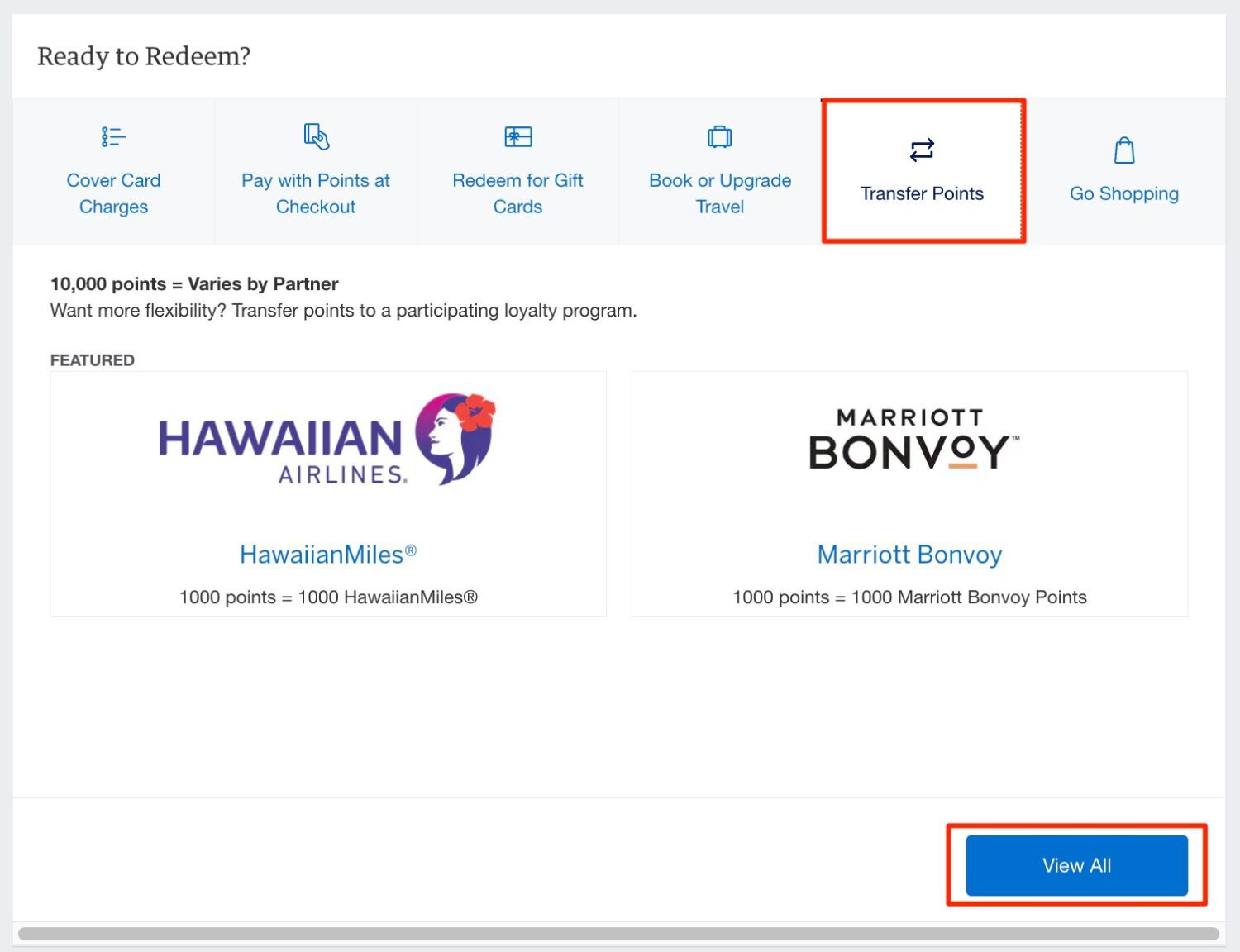The image size is (1240, 952).
Task: Click the Ready to Redeem heading
Action: [142, 55]
